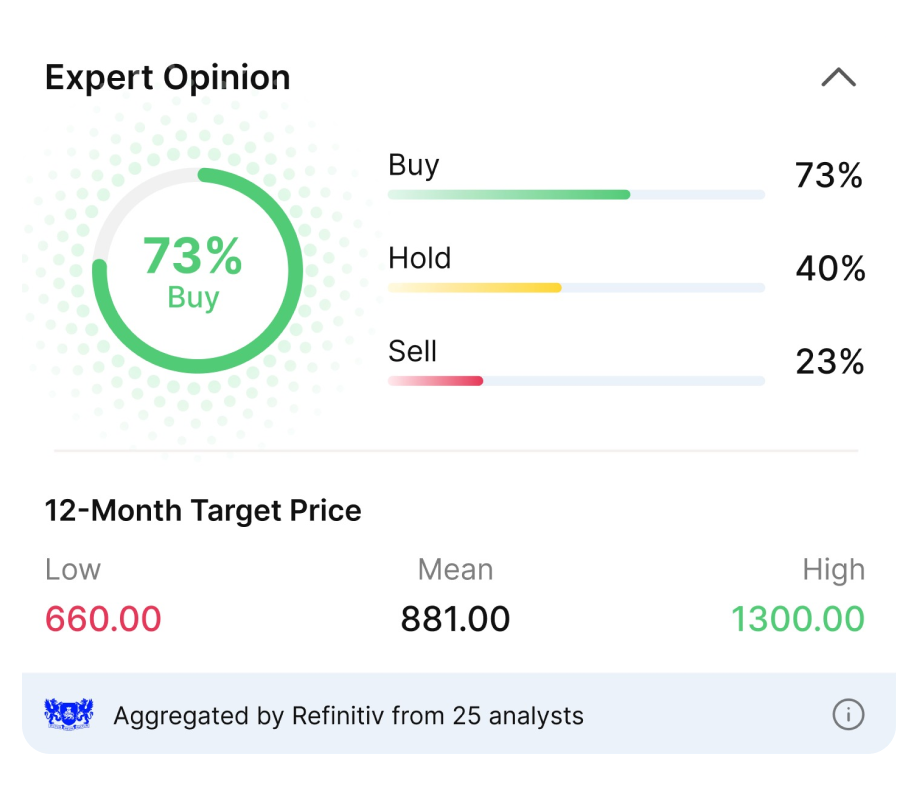Viewport: 918px width, 787px height.
Task: Click the Sell rating label
Action: [412, 351]
